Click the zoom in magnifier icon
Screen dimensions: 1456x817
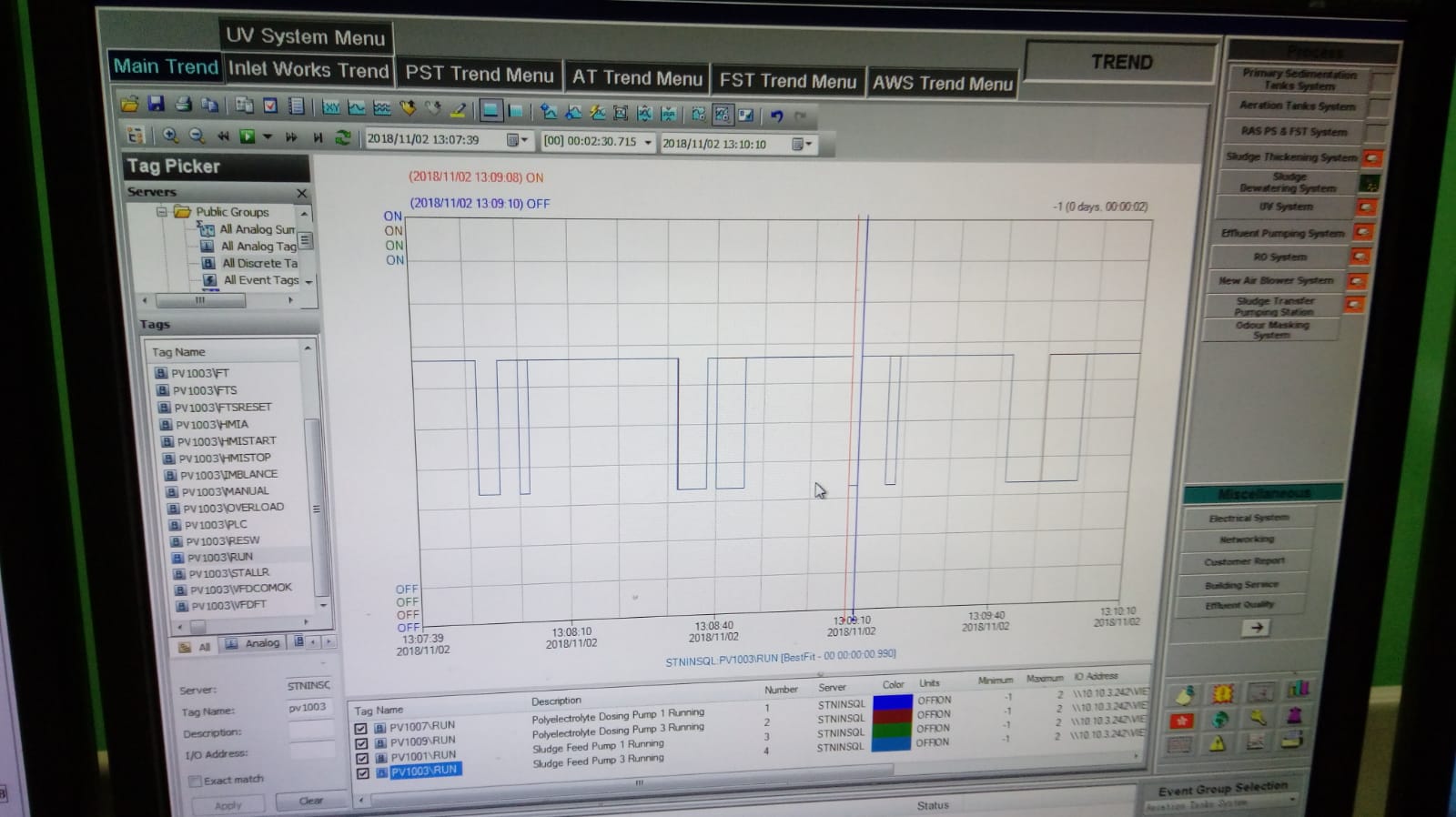(x=170, y=136)
